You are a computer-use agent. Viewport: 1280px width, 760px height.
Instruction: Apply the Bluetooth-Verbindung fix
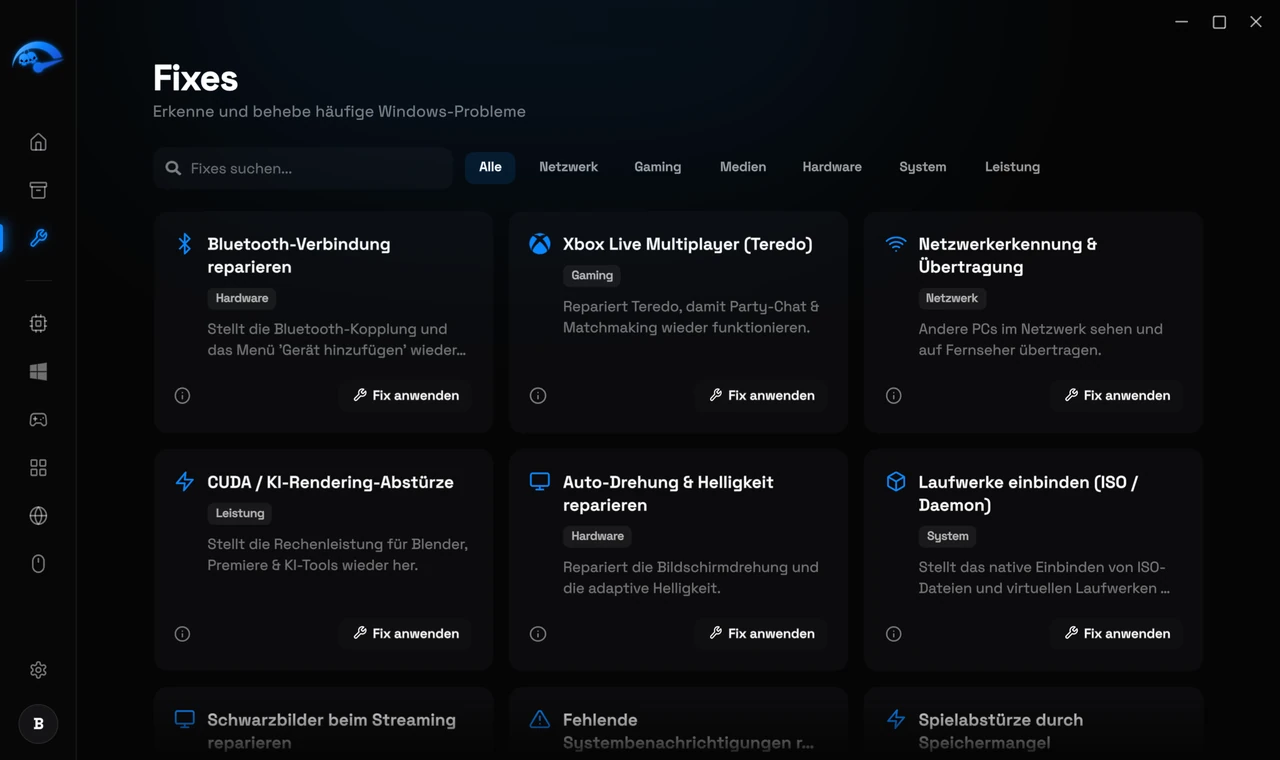point(406,396)
